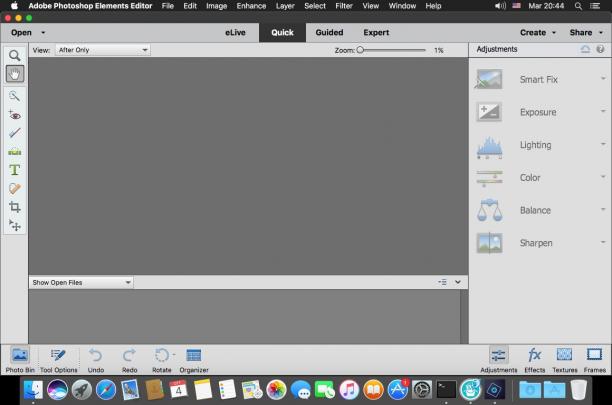Select the Whiten Teeth tool
This screenshot has width=612, height=405.
[14, 133]
